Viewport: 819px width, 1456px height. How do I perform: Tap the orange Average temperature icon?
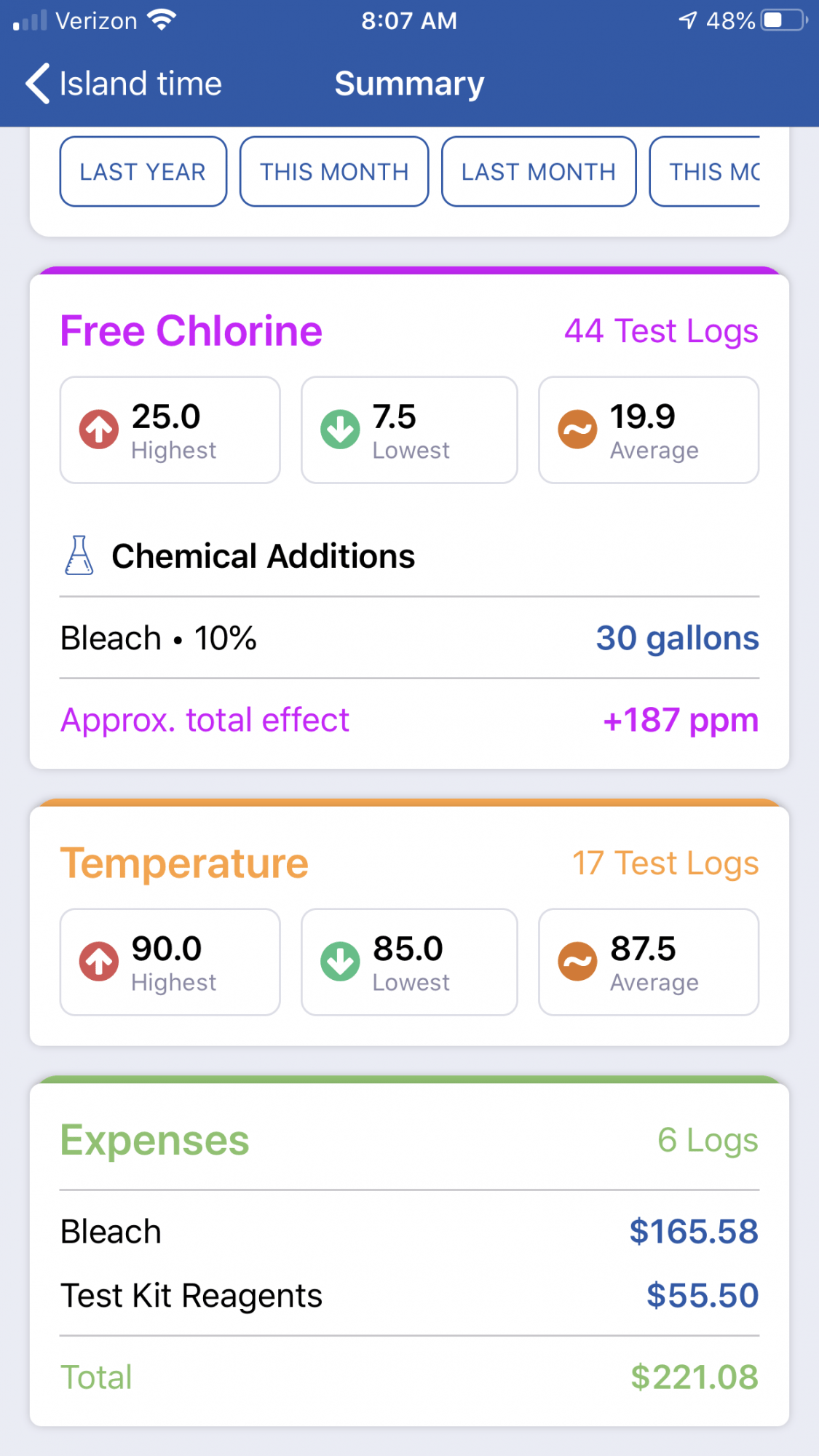[x=577, y=962]
